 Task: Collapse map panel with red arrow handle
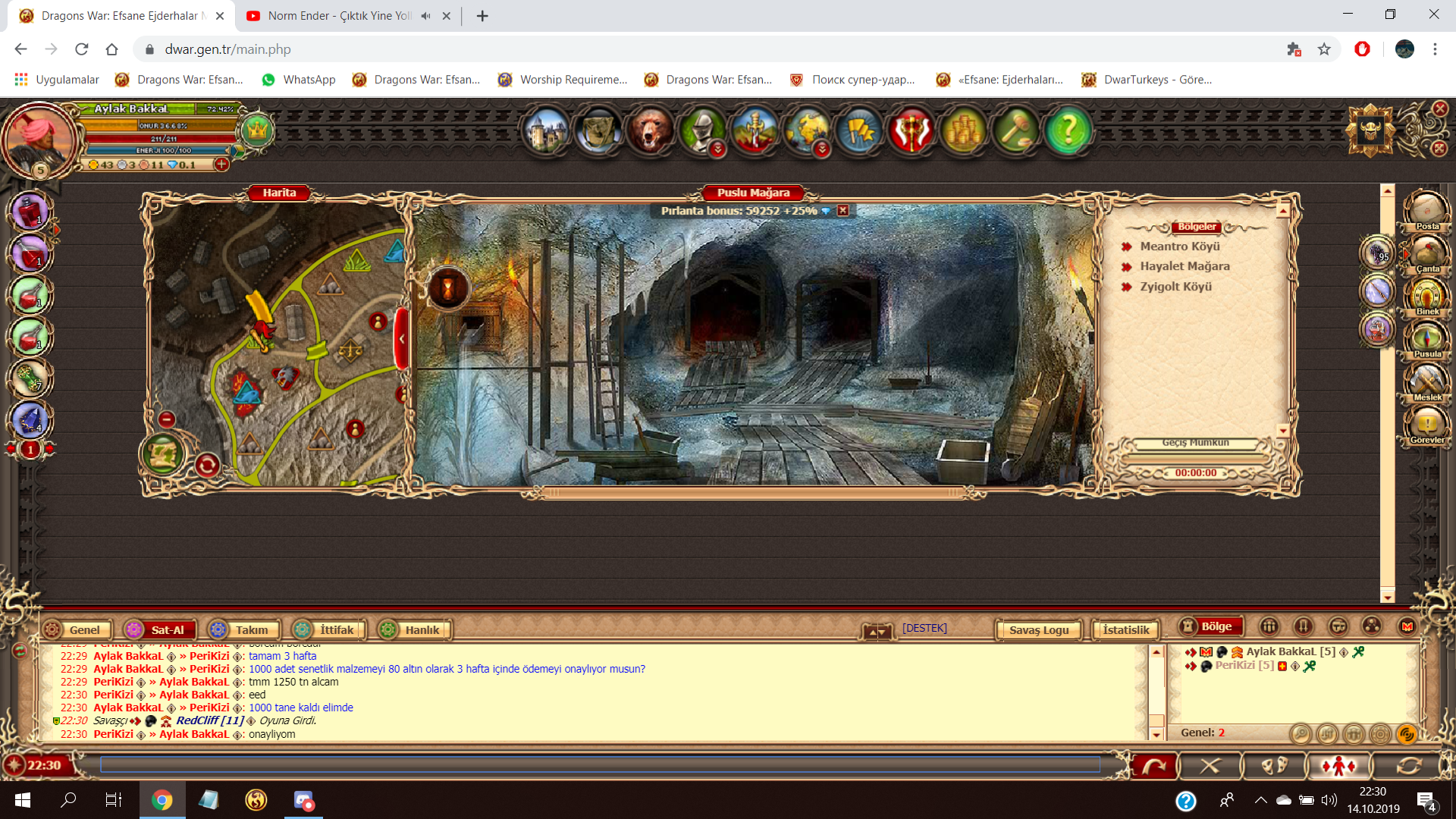coord(401,338)
